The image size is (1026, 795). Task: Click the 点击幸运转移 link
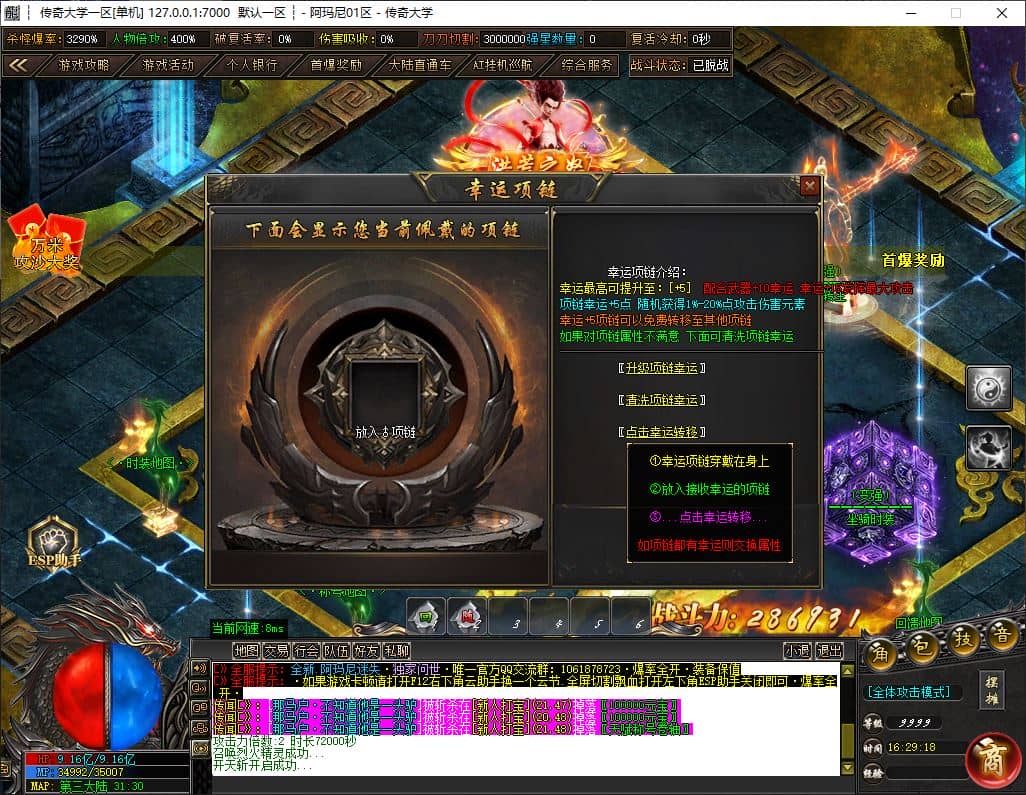pyautogui.click(x=662, y=432)
